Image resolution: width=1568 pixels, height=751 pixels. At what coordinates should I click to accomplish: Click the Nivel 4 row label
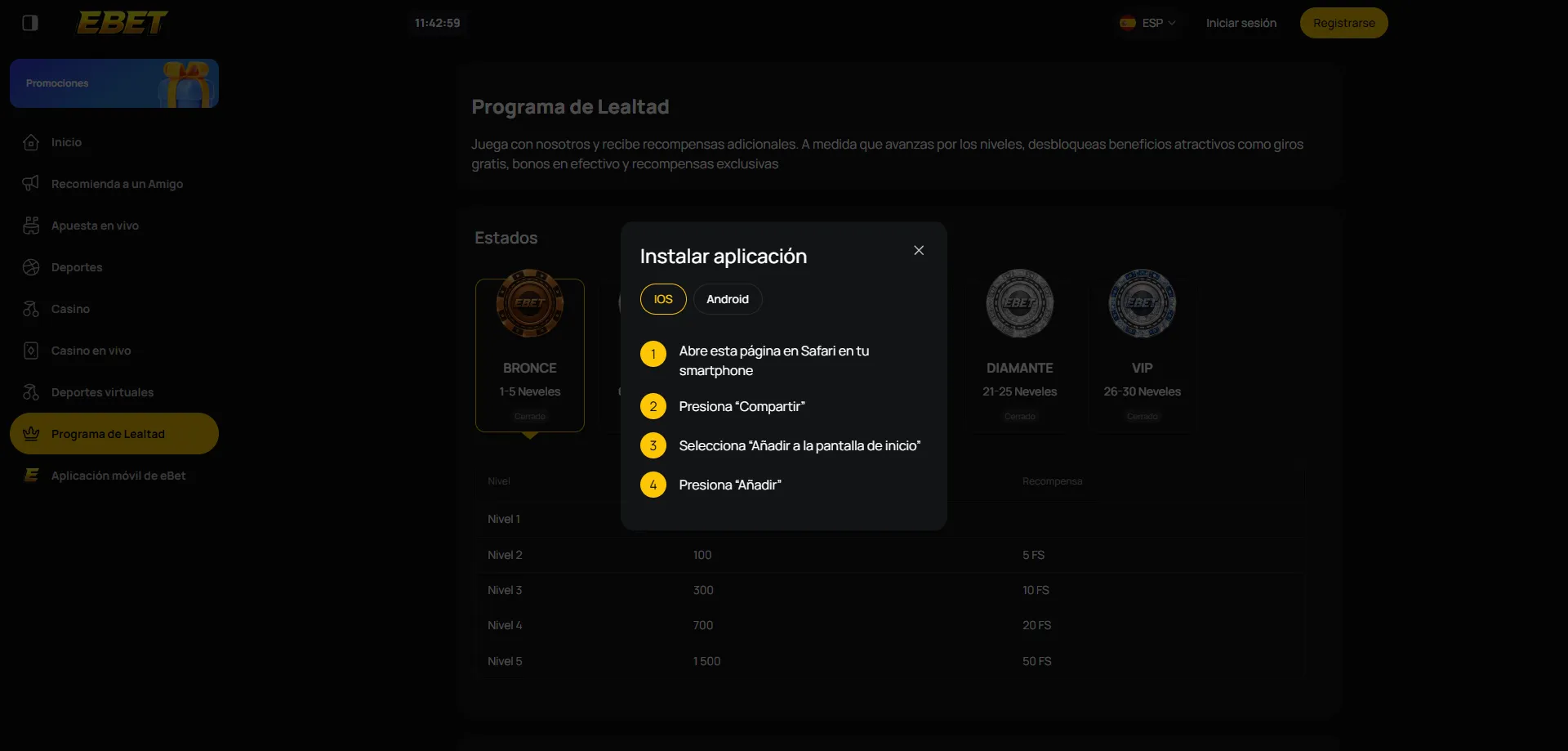tap(505, 625)
